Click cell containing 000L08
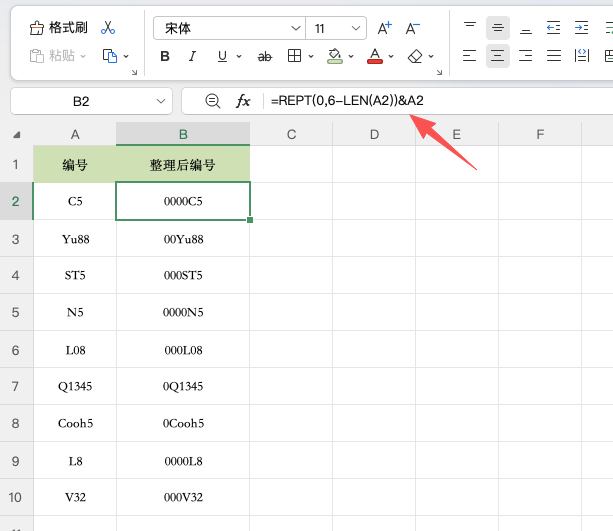613x531 pixels. pyautogui.click(x=183, y=350)
